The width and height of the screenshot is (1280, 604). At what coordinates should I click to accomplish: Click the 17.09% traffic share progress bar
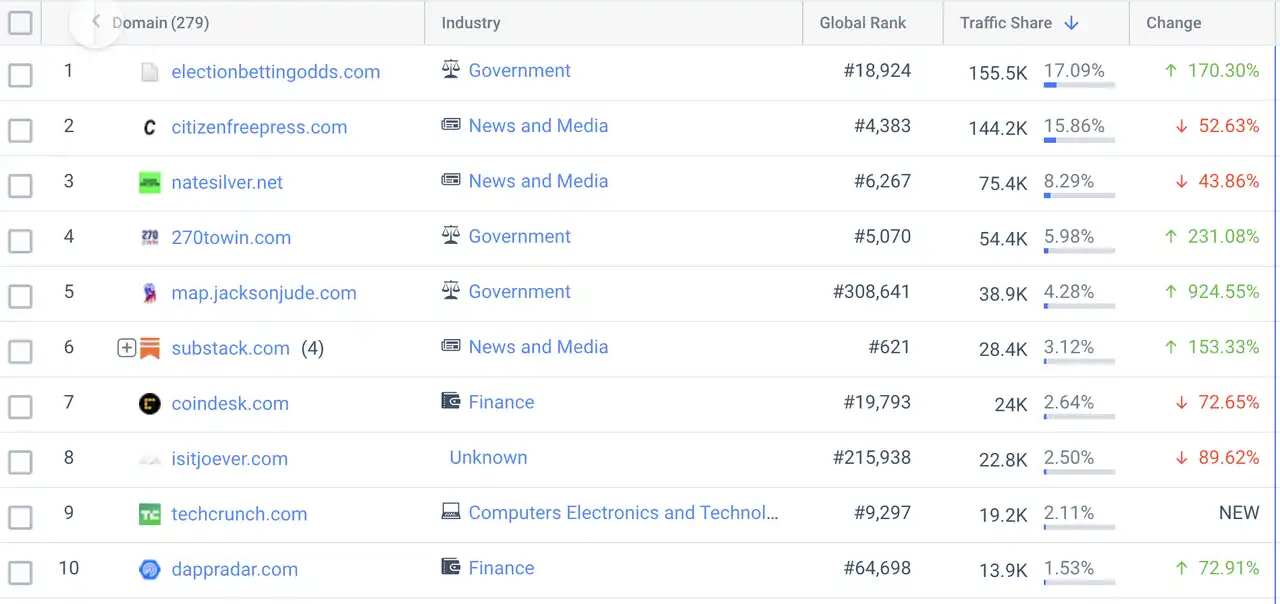[1079, 86]
